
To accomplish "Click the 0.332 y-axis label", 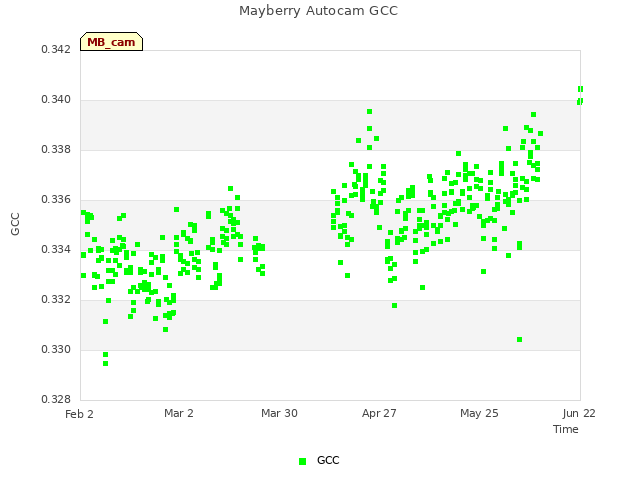I will pos(56,300).
